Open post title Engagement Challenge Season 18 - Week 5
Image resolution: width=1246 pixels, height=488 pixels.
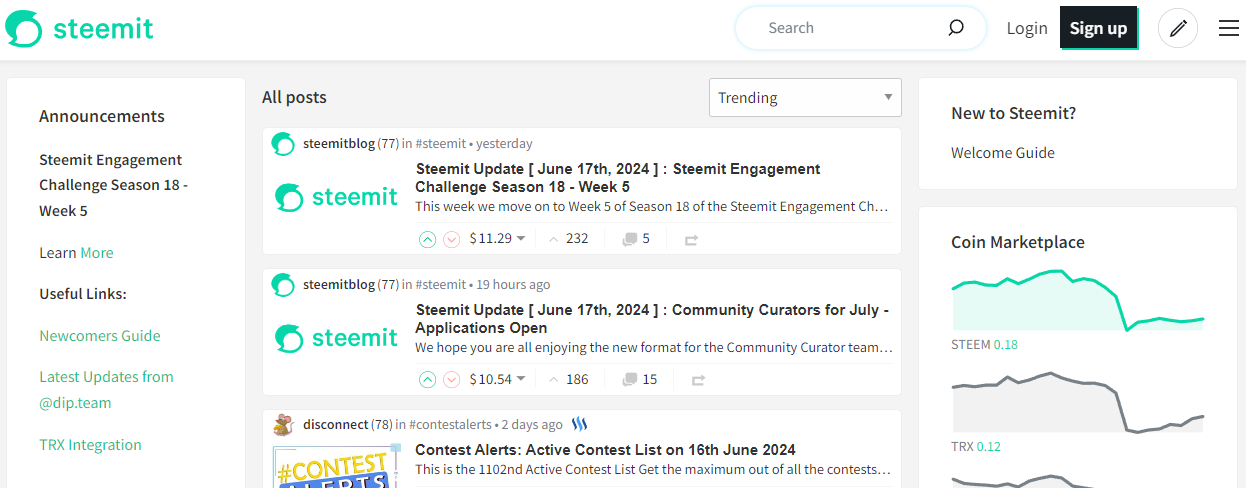pos(618,178)
